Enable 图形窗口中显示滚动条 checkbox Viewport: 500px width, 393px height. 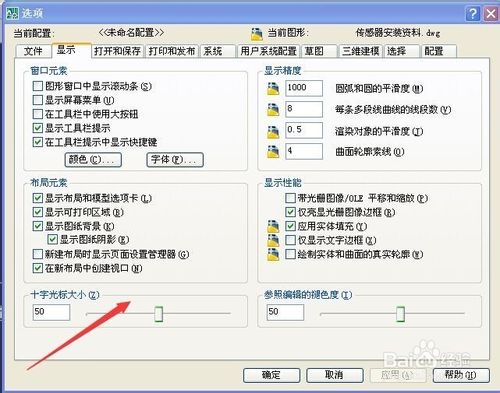point(38,86)
